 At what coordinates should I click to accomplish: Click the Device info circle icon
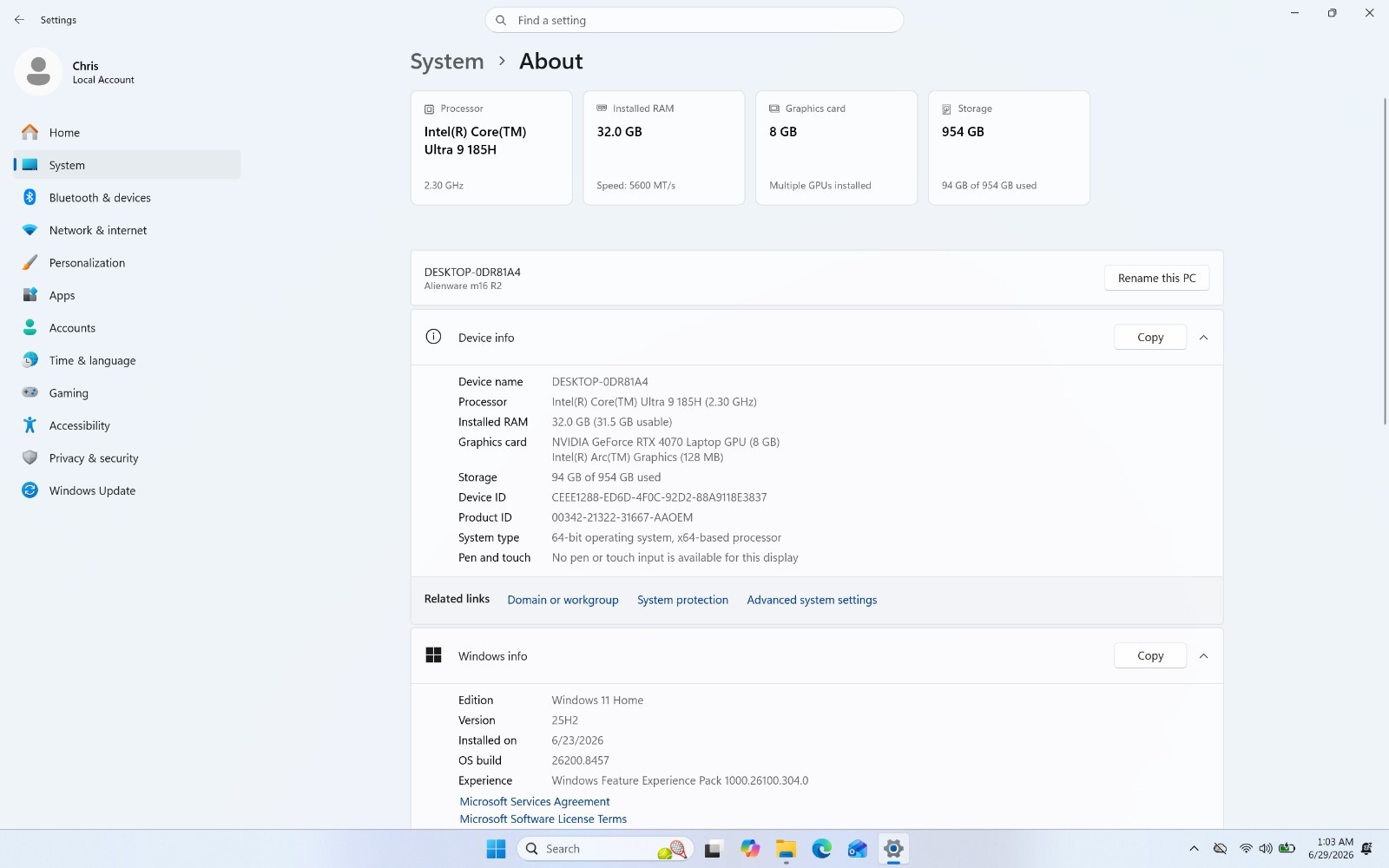tap(433, 337)
